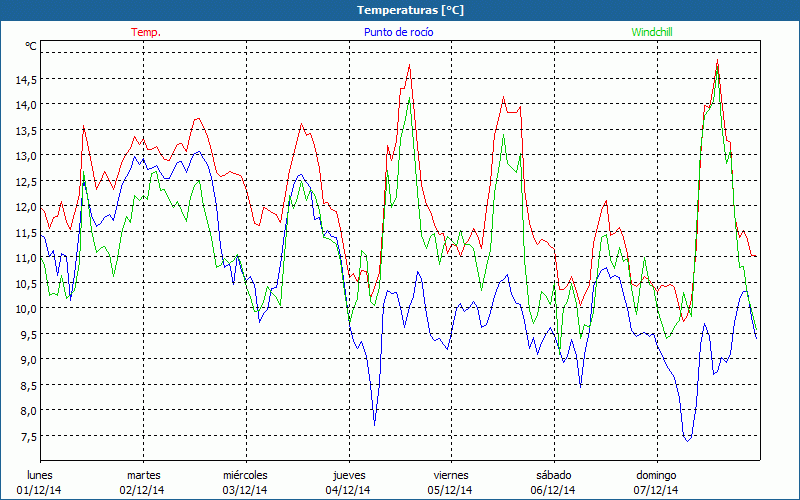Screen dimensions: 800x500
Task: Click the viernes day label
Action: tap(451, 475)
